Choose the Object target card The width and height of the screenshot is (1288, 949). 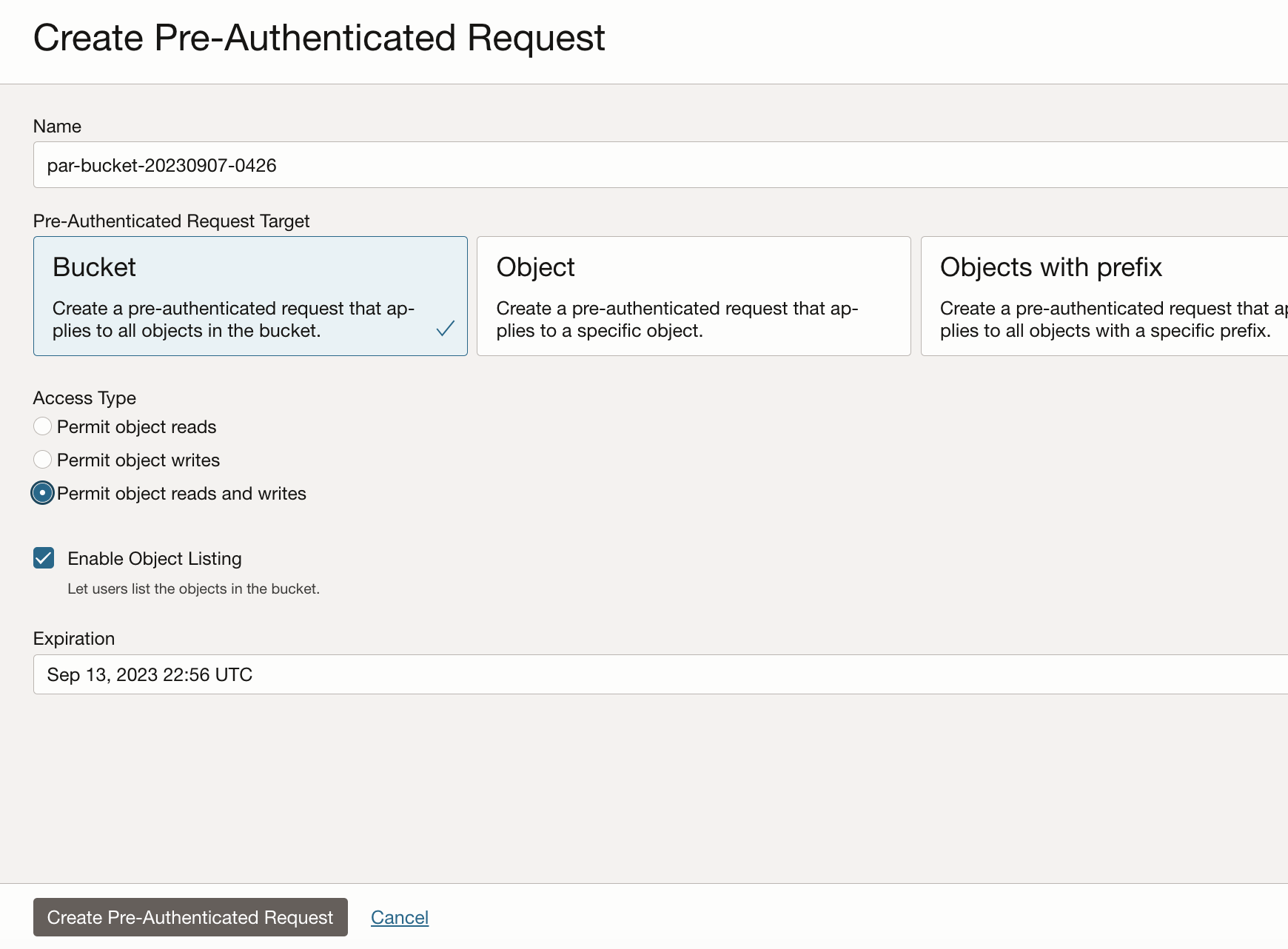pyautogui.click(x=693, y=295)
